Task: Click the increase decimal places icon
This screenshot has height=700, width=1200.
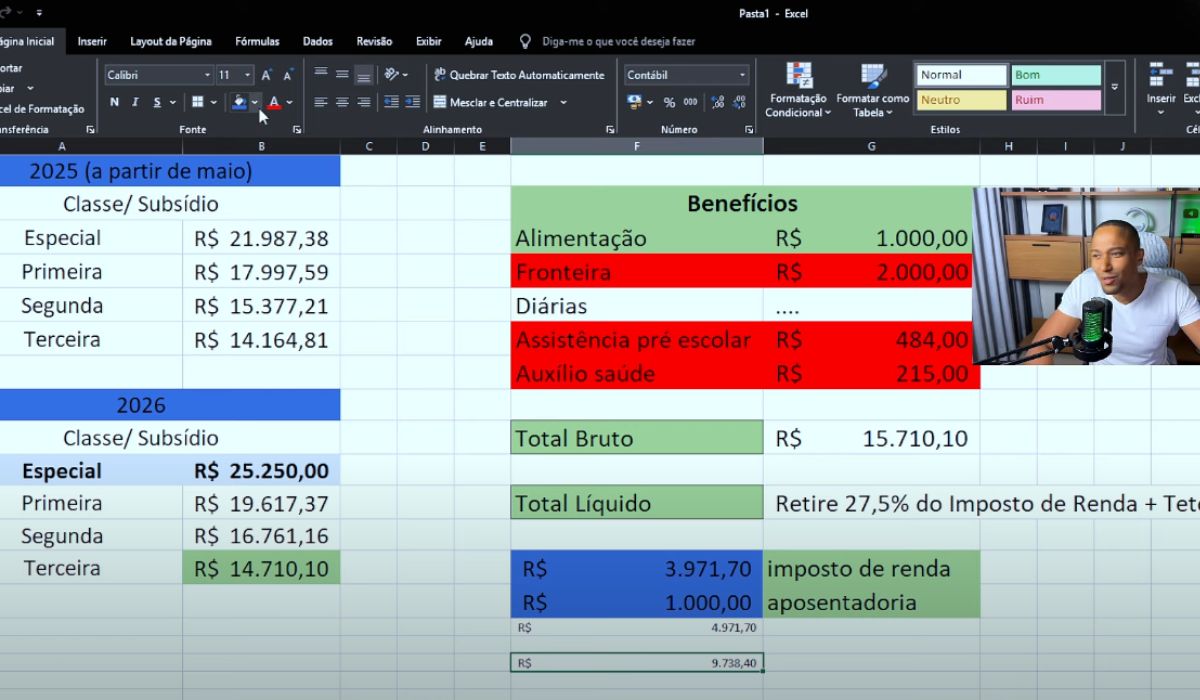Action: (x=717, y=102)
